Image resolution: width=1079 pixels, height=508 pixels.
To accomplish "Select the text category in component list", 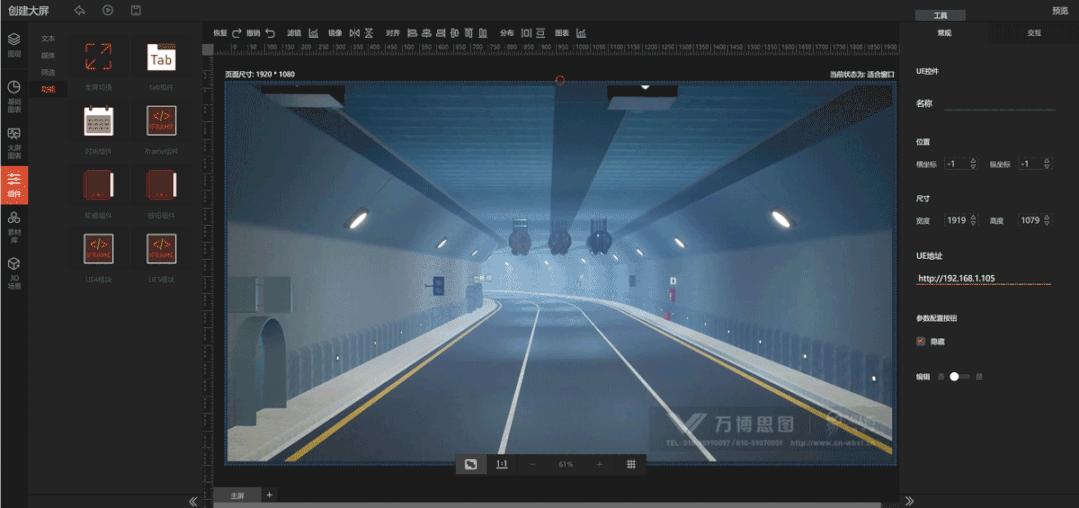I will [48, 39].
